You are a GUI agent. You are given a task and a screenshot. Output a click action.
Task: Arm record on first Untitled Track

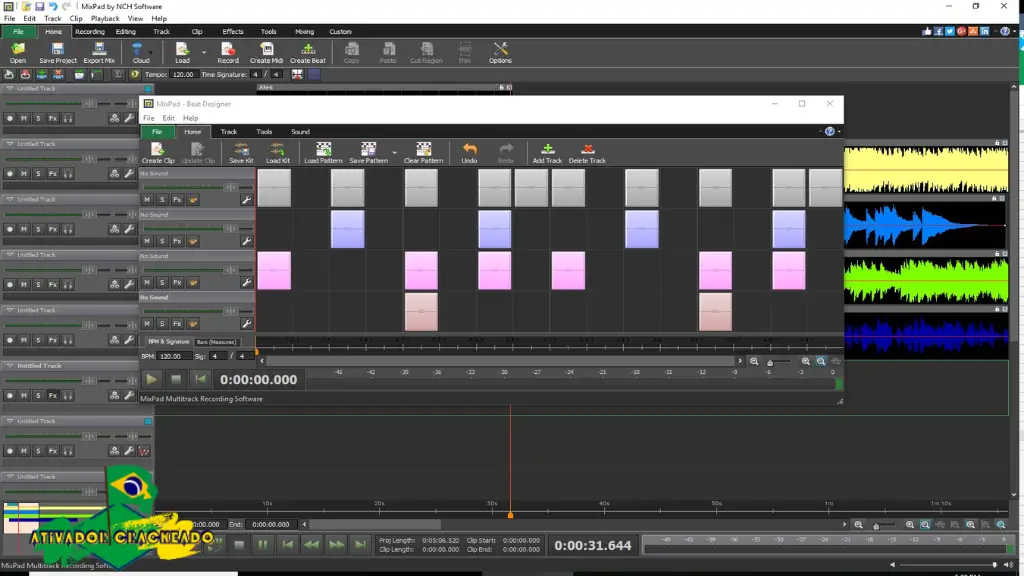pos(9,118)
